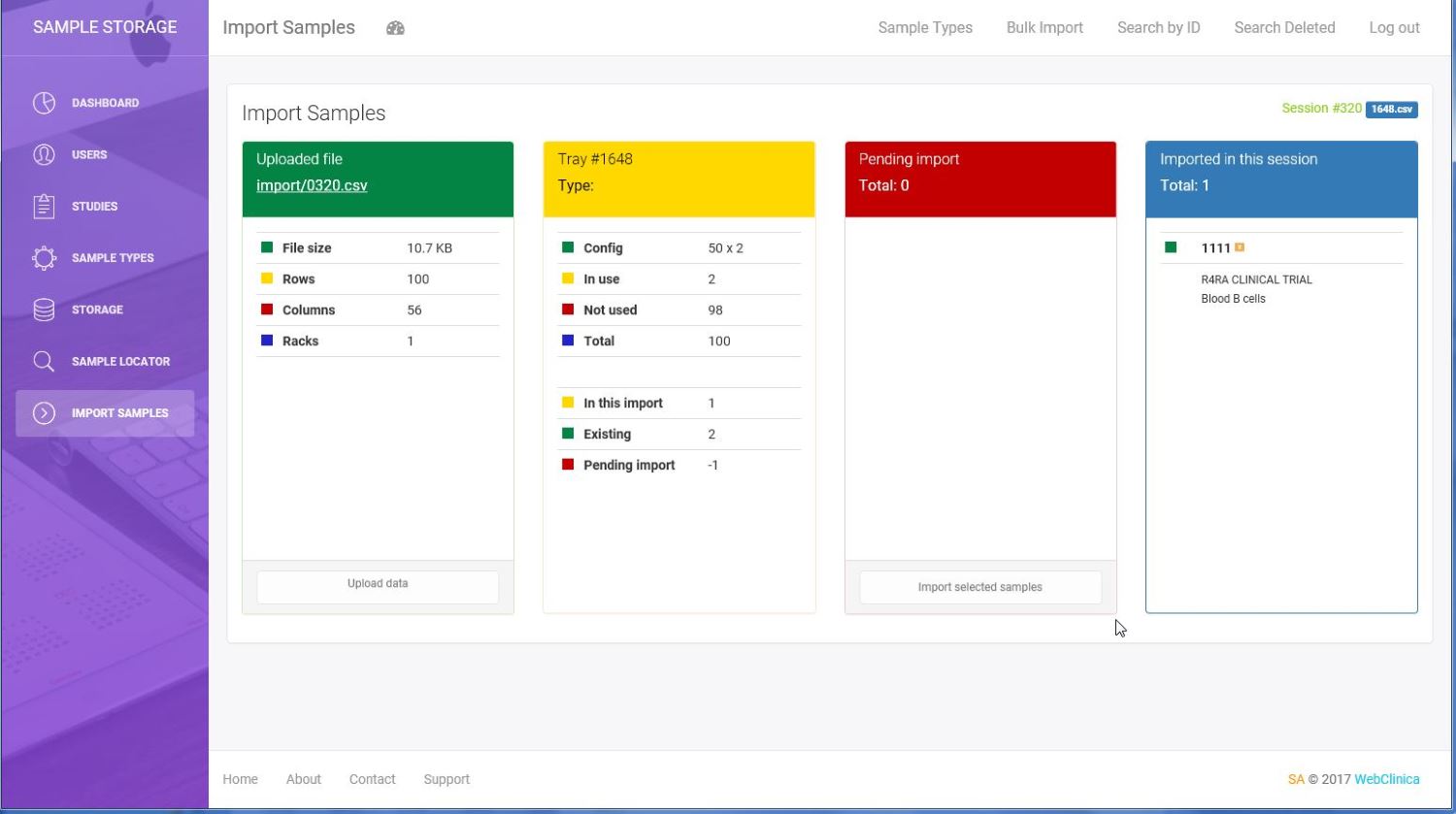
Task: Click the Users person icon in sidebar
Action: coord(44,154)
